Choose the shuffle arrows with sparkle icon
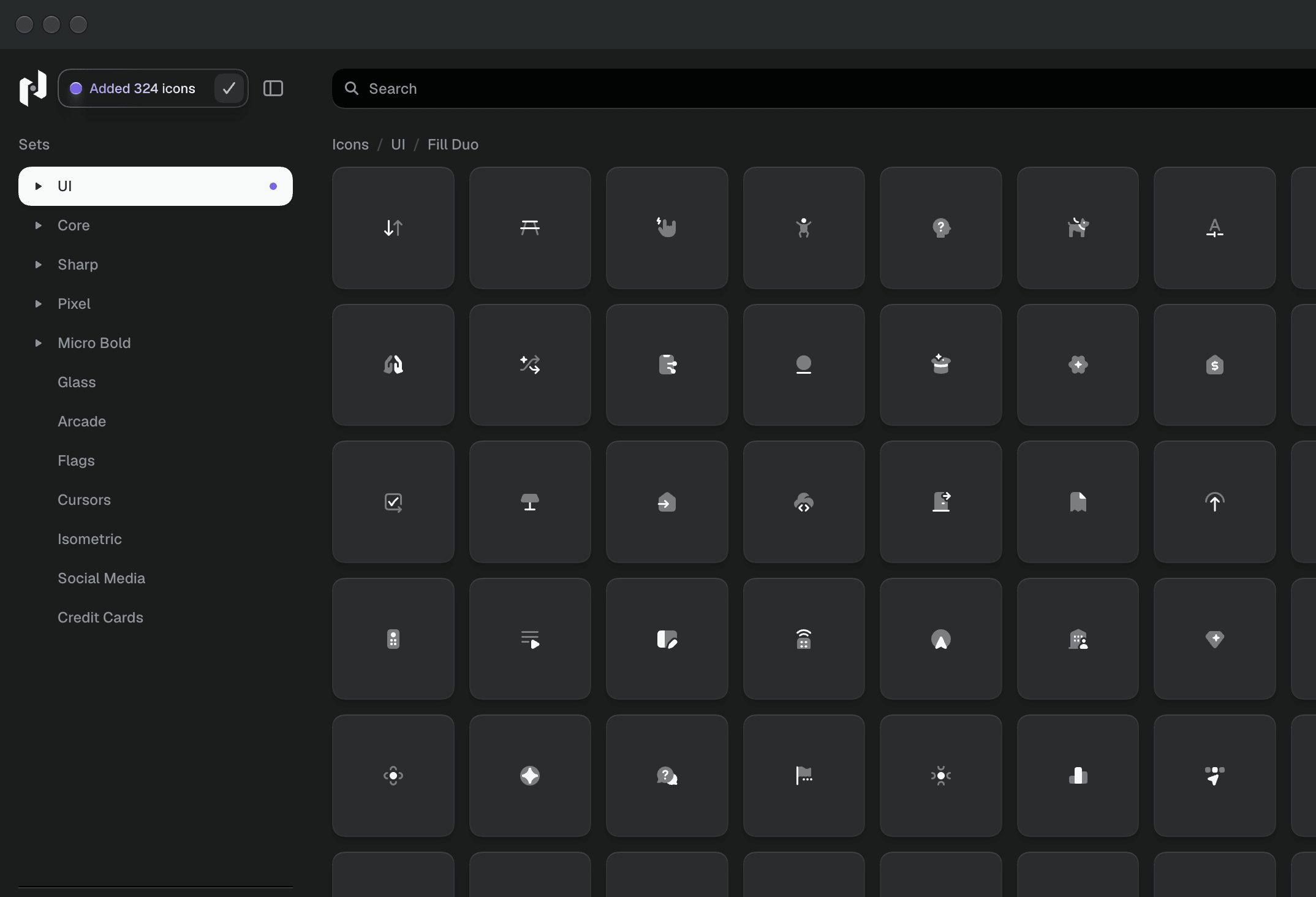 [530, 365]
